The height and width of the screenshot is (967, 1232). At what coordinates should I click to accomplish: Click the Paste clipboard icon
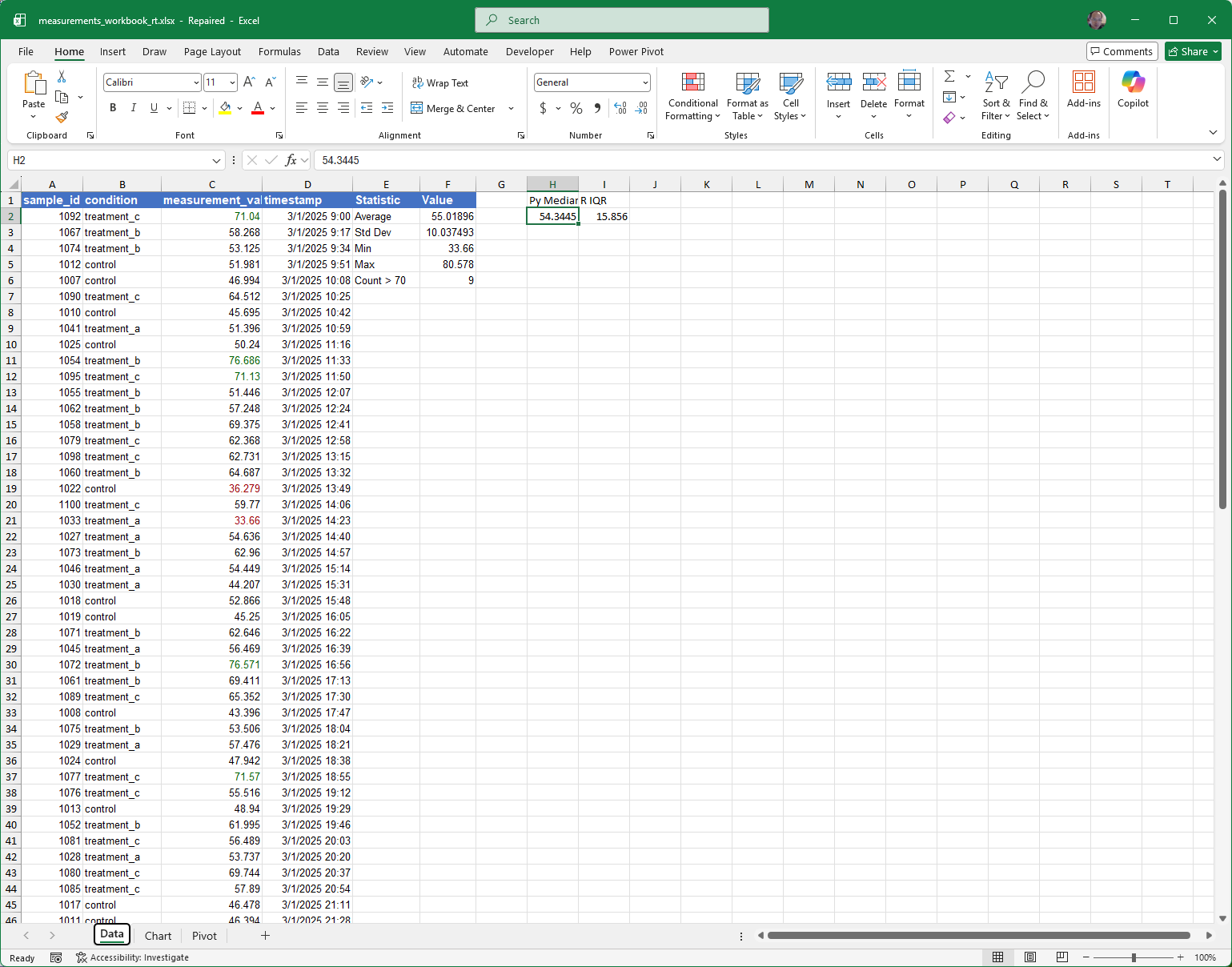(34, 83)
